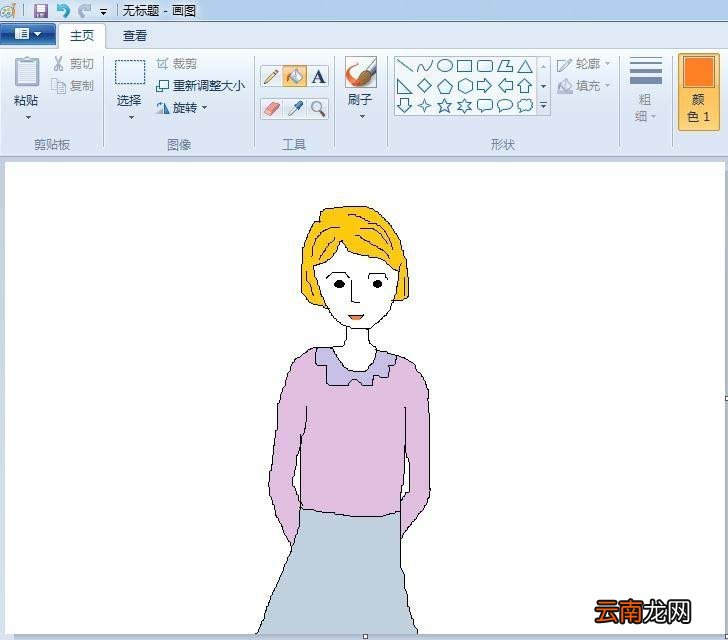Viewport: 728px width, 640px height.
Task: Click shapes gallery down arrow
Action: [x=543, y=86]
